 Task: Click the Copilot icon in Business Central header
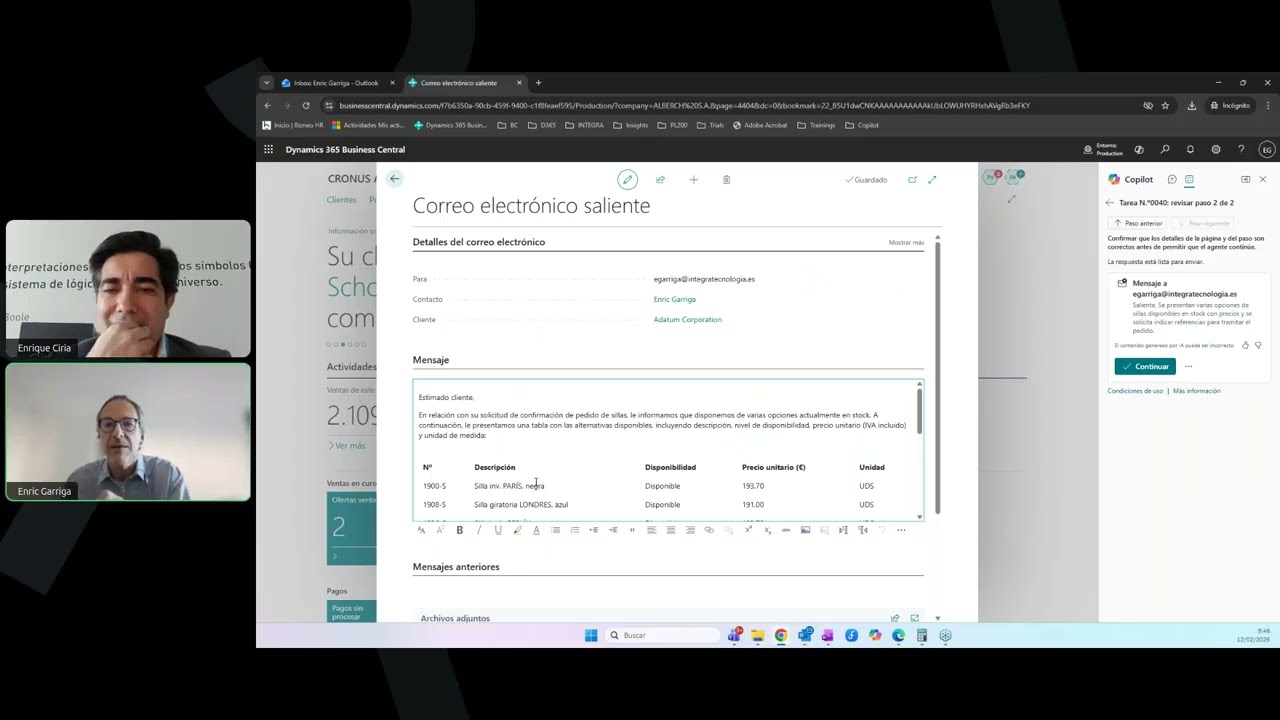pos(1139,150)
